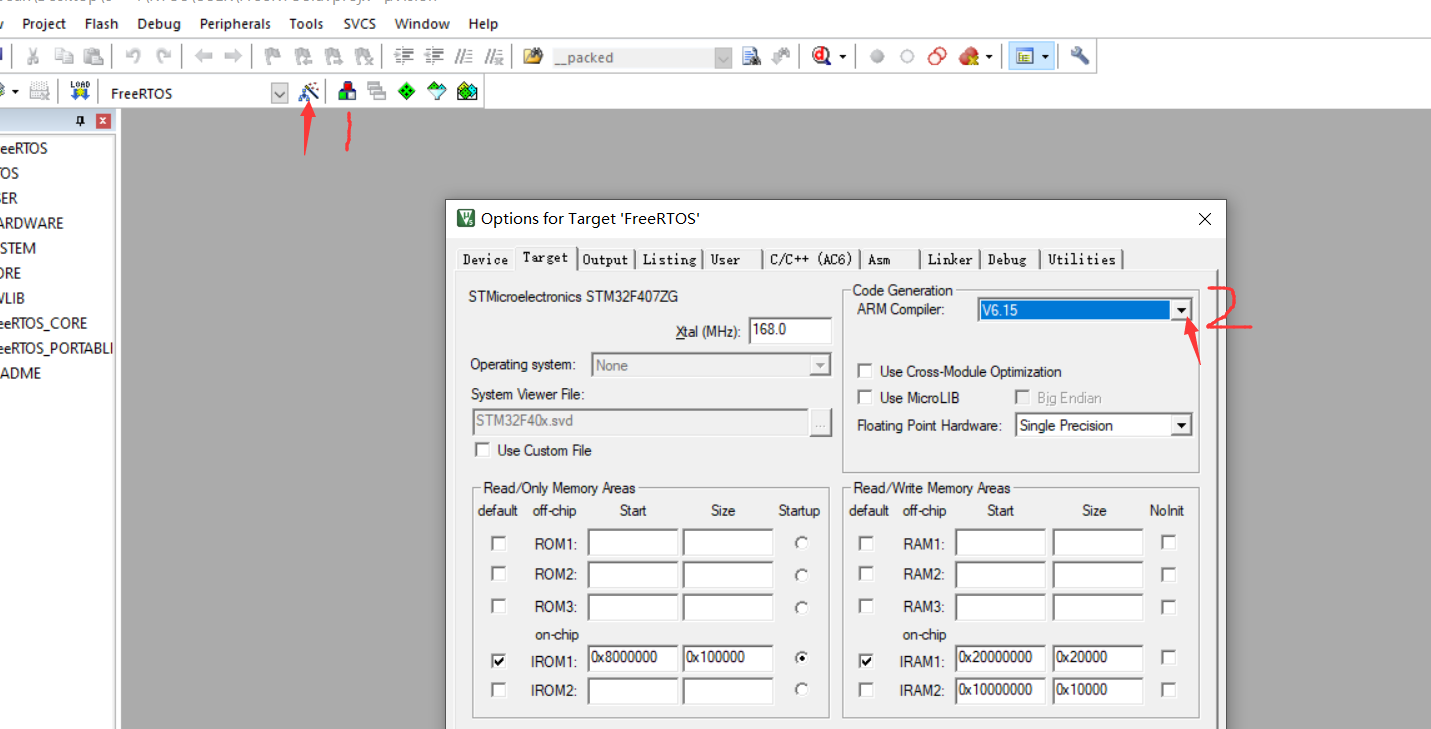The height and width of the screenshot is (729, 1431).
Task: Click the Xtal MHz input field
Action: click(x=789, y=330)
